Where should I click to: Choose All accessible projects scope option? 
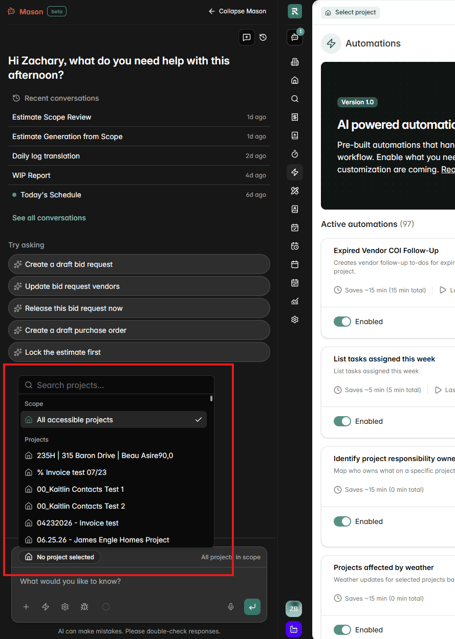pyautogui.click(x=114, y=420)
